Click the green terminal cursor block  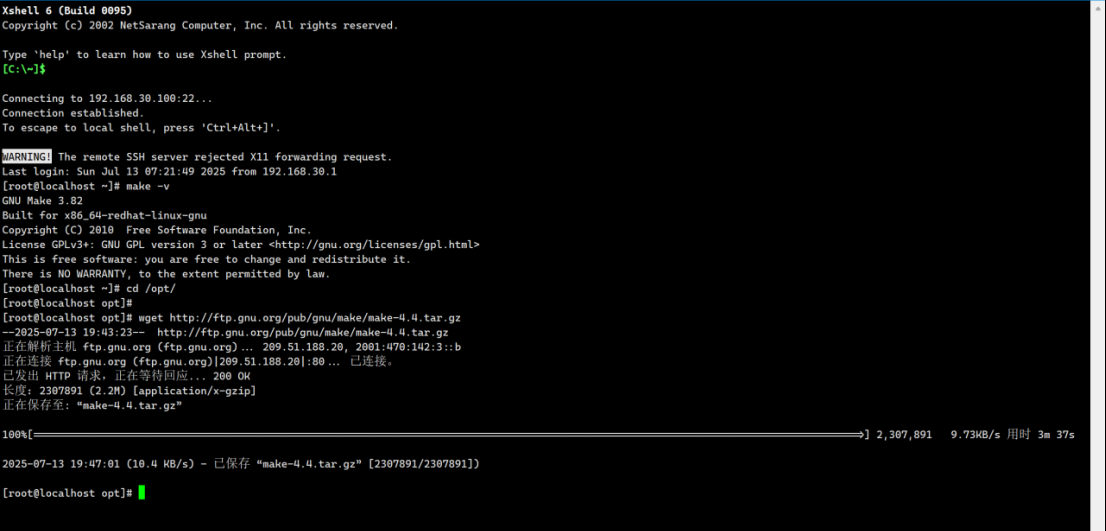(142, 492)
